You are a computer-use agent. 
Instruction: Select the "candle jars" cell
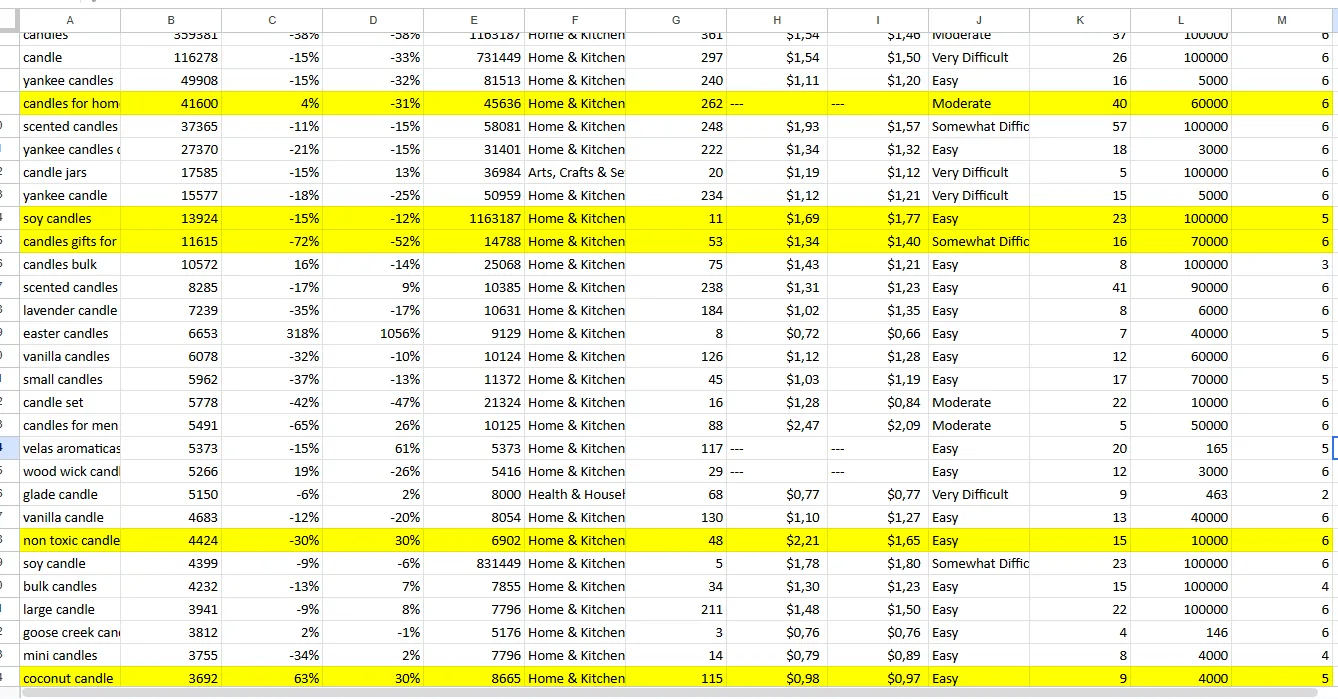pyautogui.click(x=70, y=173)
